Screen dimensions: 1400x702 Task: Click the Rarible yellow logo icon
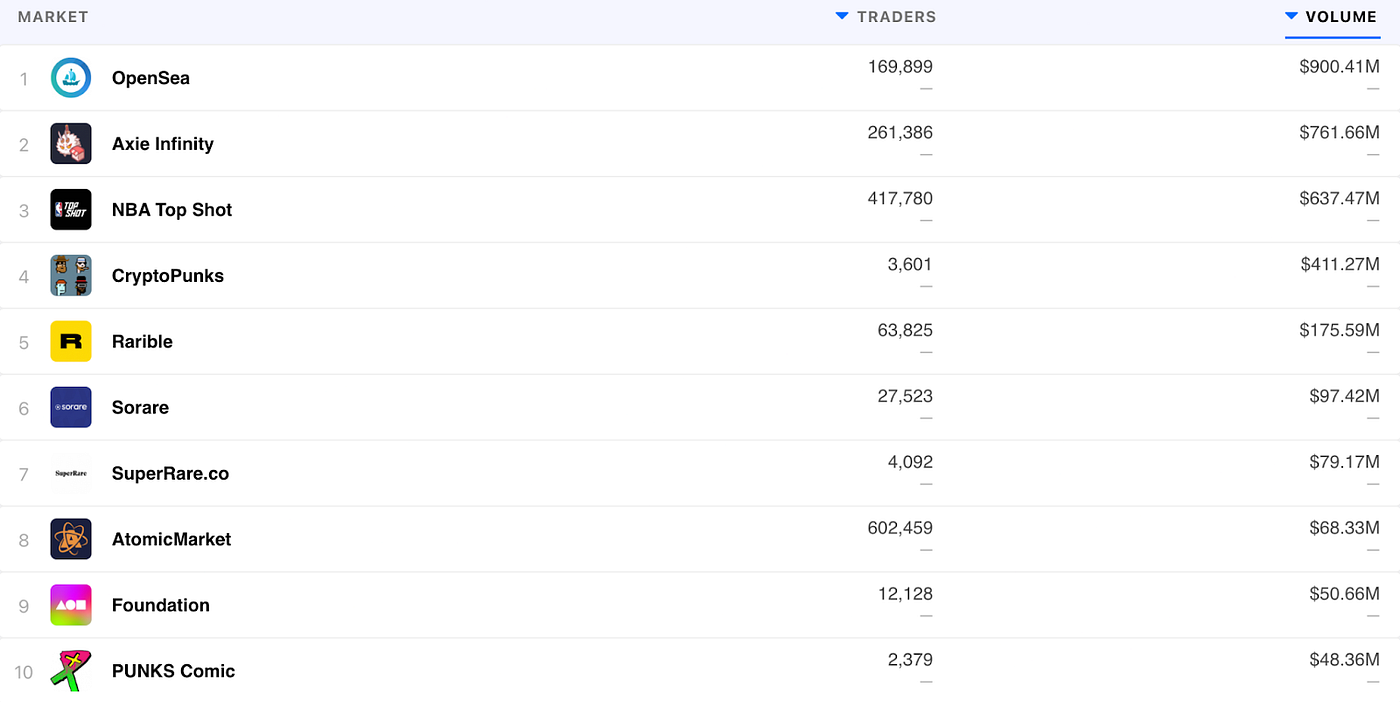71,342
